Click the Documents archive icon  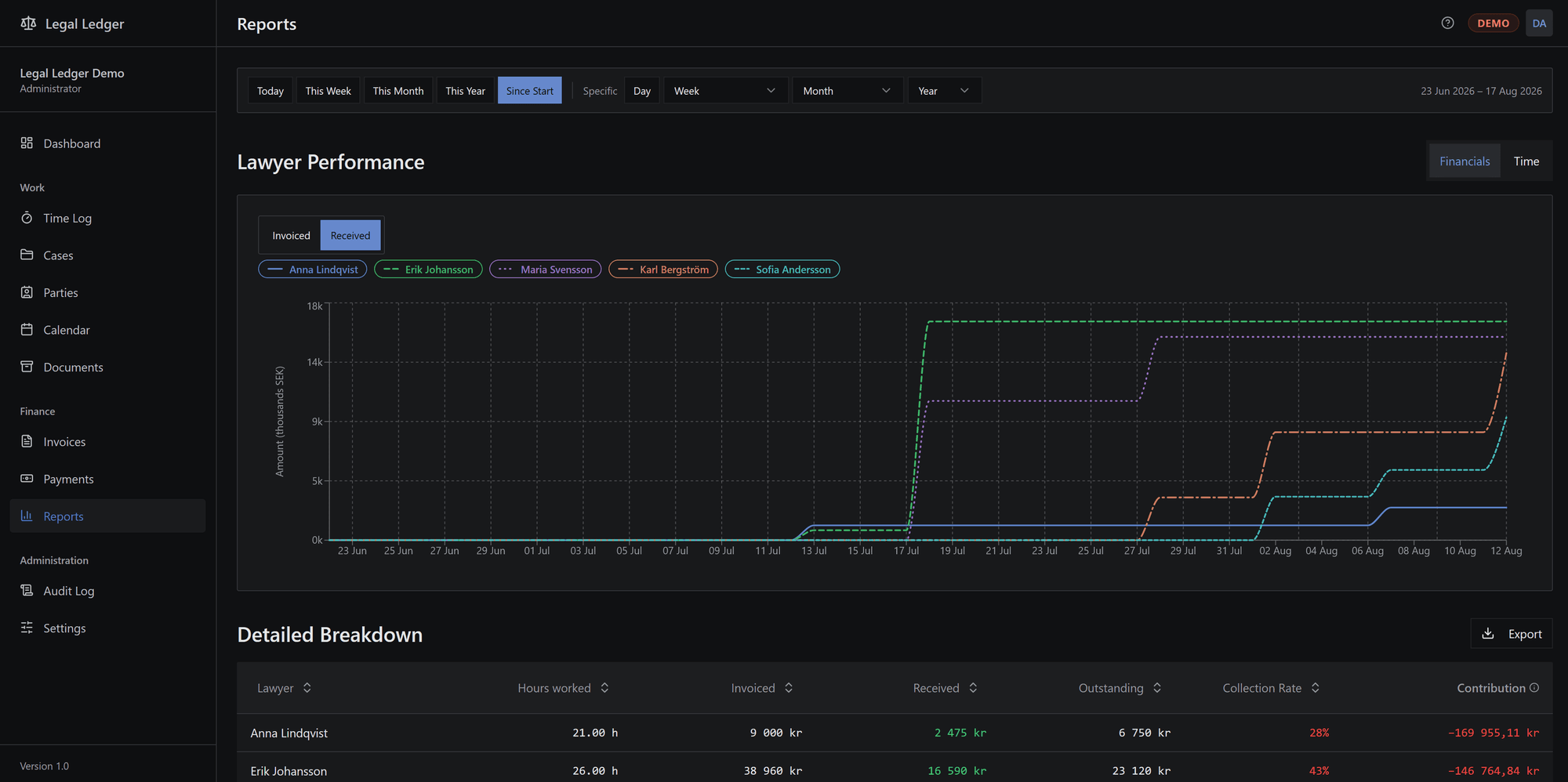(27, 367)
